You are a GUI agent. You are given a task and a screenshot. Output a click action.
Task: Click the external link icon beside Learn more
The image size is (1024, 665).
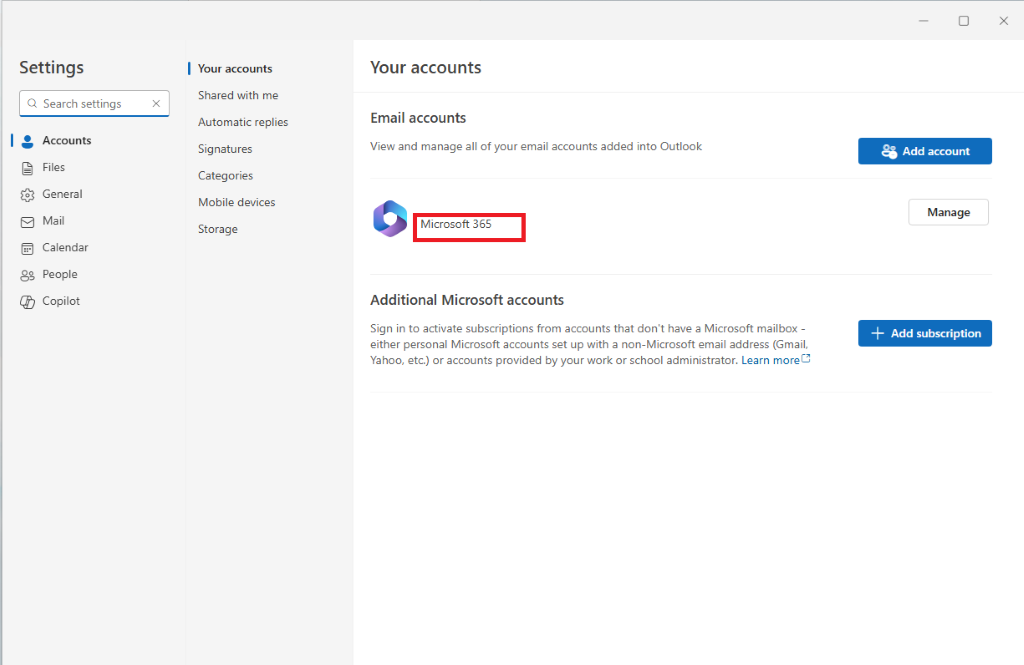[807, 358]
